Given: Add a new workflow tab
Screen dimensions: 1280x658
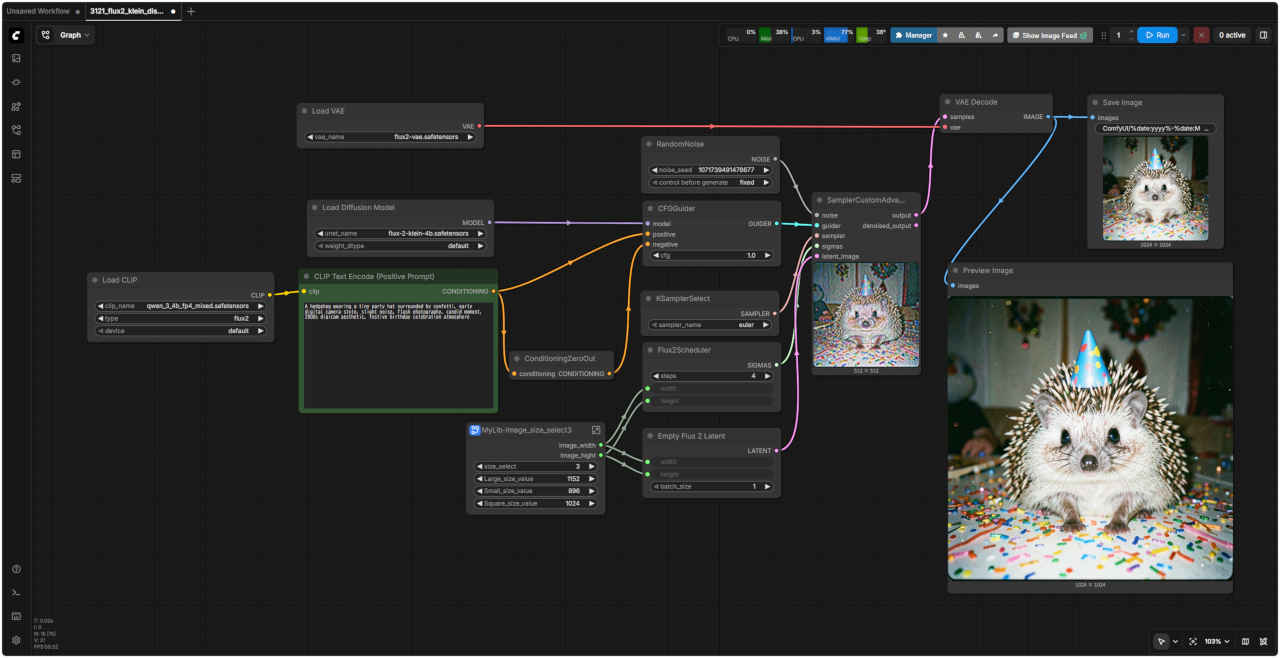Looking at the screenshot, I should click(191, 11).
